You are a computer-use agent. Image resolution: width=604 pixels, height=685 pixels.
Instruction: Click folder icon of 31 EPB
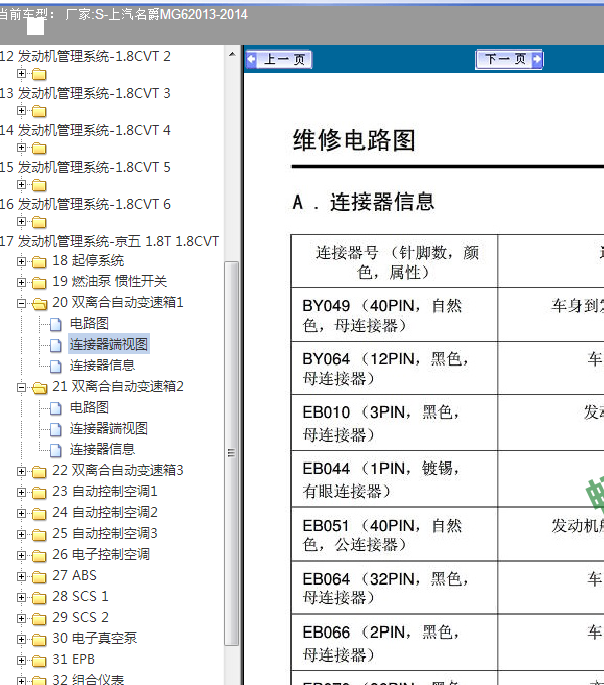pyautogui.click(x=39, y=661)
